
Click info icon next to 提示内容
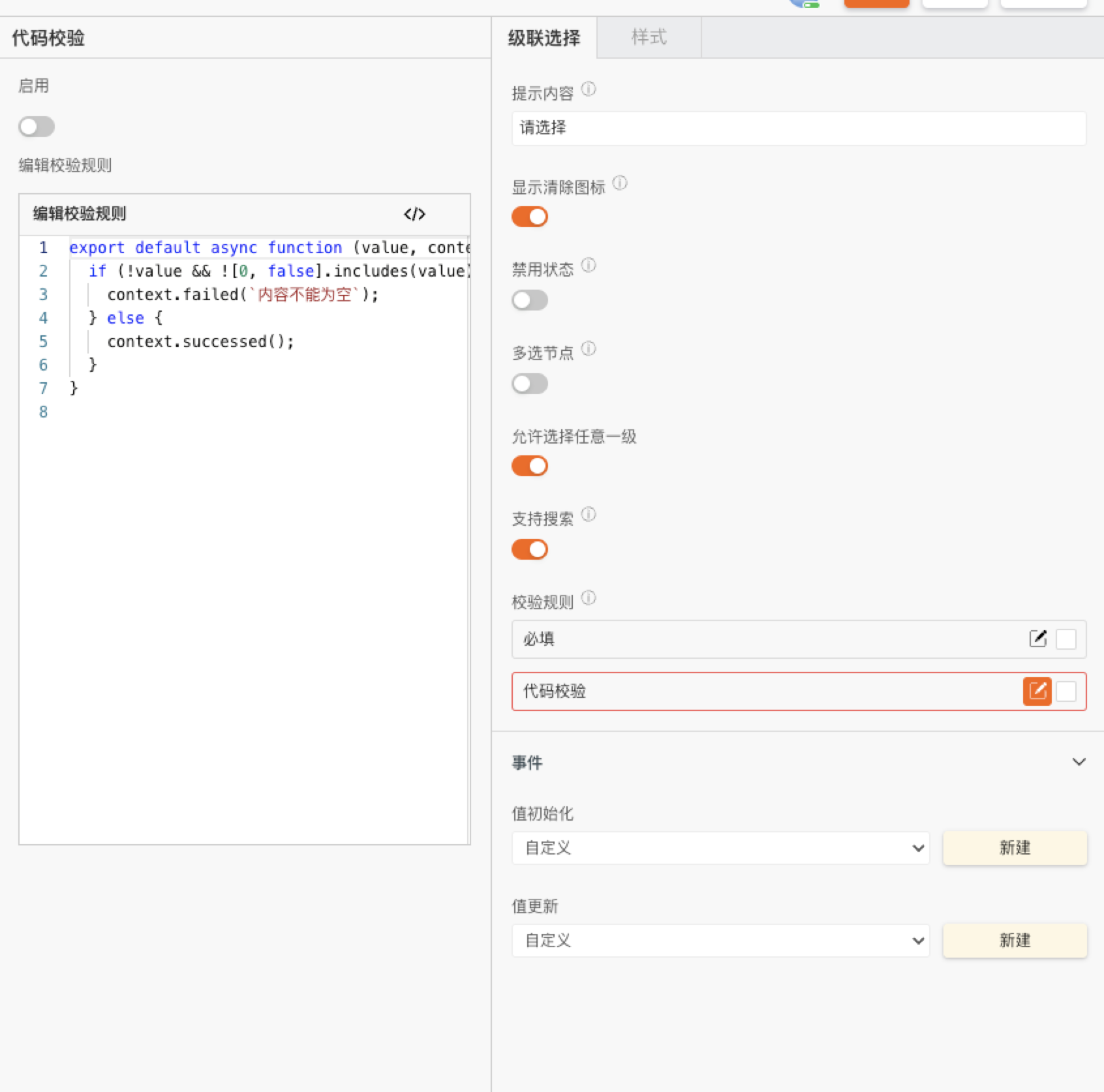click(x=589, y=89)
